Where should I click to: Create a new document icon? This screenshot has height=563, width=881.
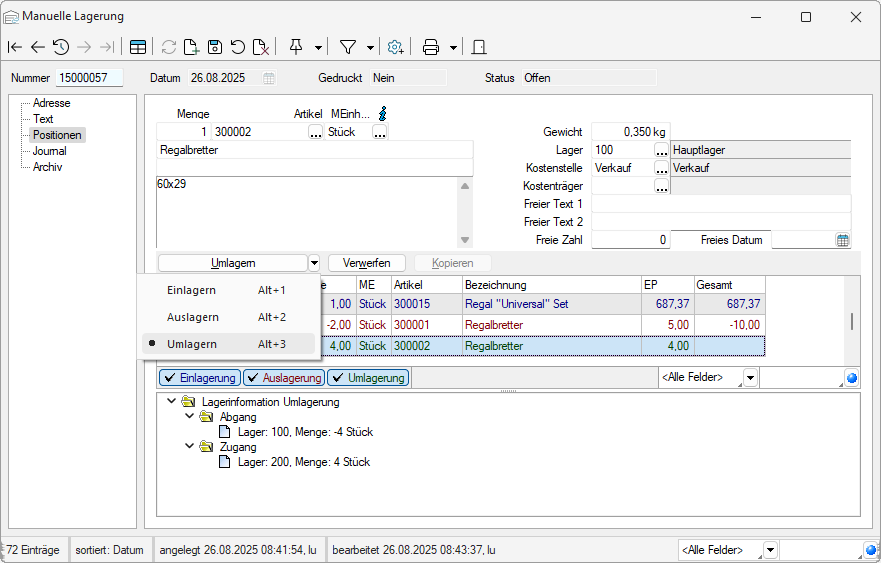(x=191, y=47)
